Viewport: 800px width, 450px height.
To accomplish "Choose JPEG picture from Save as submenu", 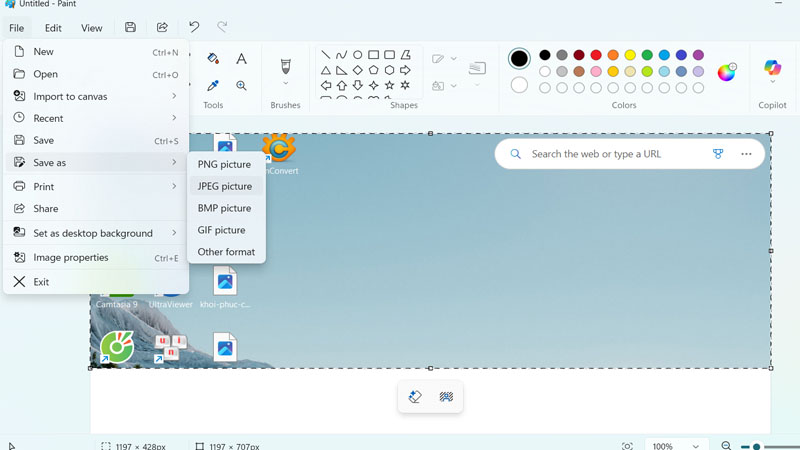I will [225, 186].
